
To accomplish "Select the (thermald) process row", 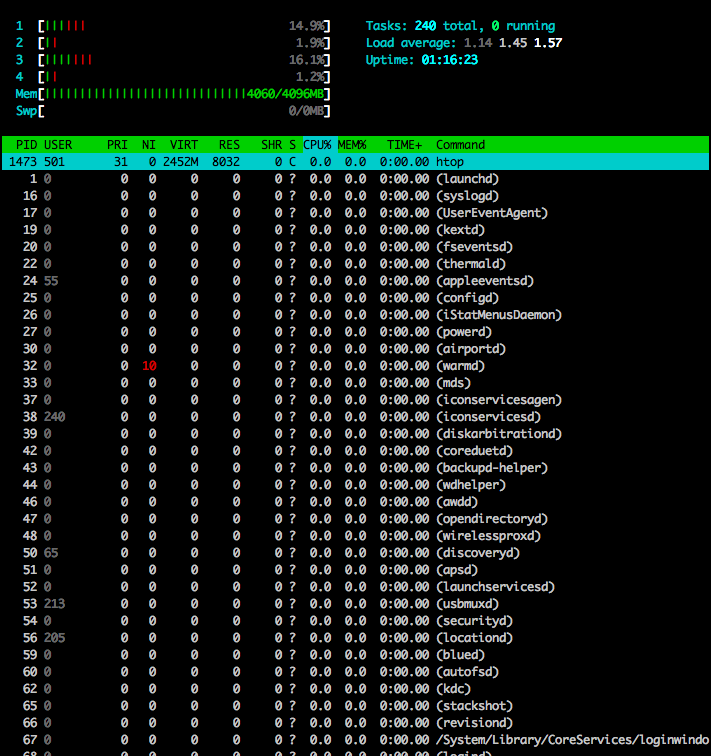I will pos(355,264).
